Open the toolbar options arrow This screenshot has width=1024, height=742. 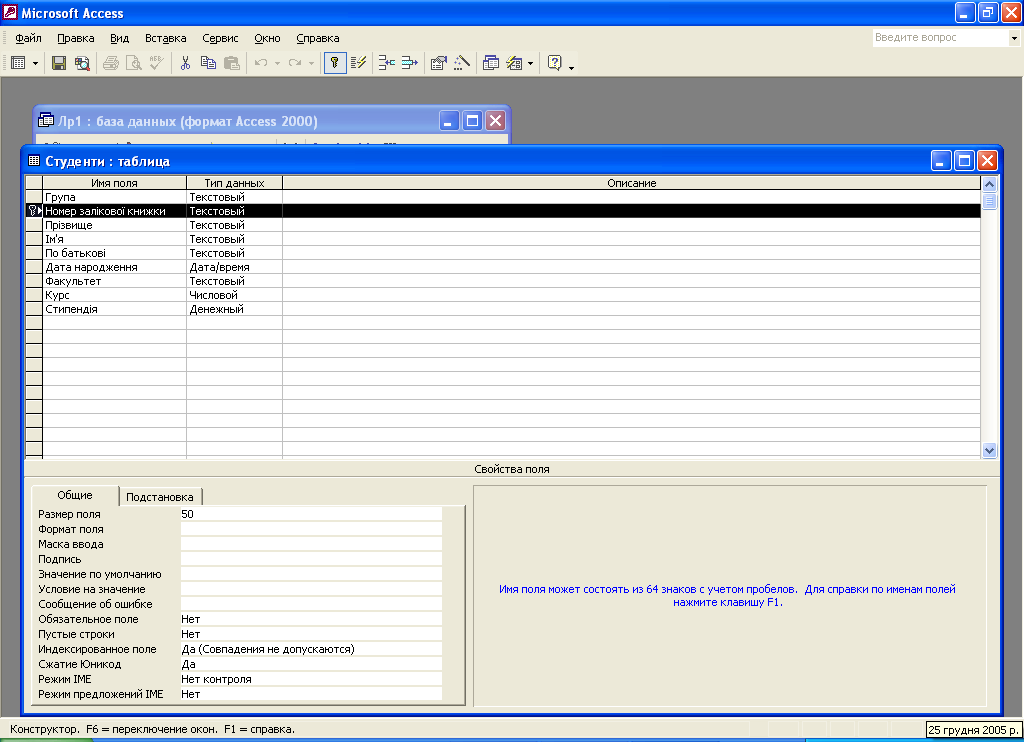[x=571, y=66]
